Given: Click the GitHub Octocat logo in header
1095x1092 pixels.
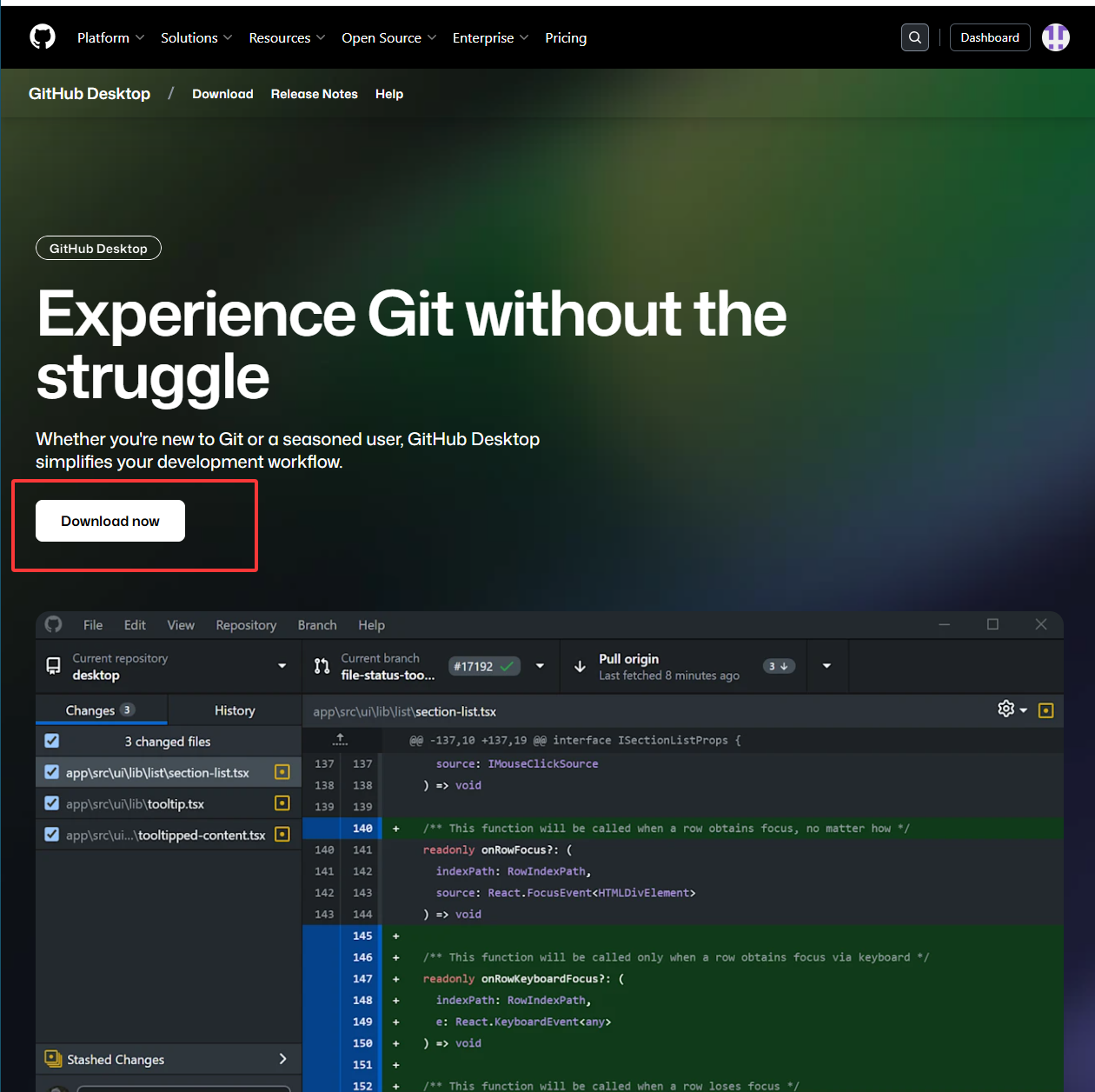Looking at the screenshot, I should (43, 37).
